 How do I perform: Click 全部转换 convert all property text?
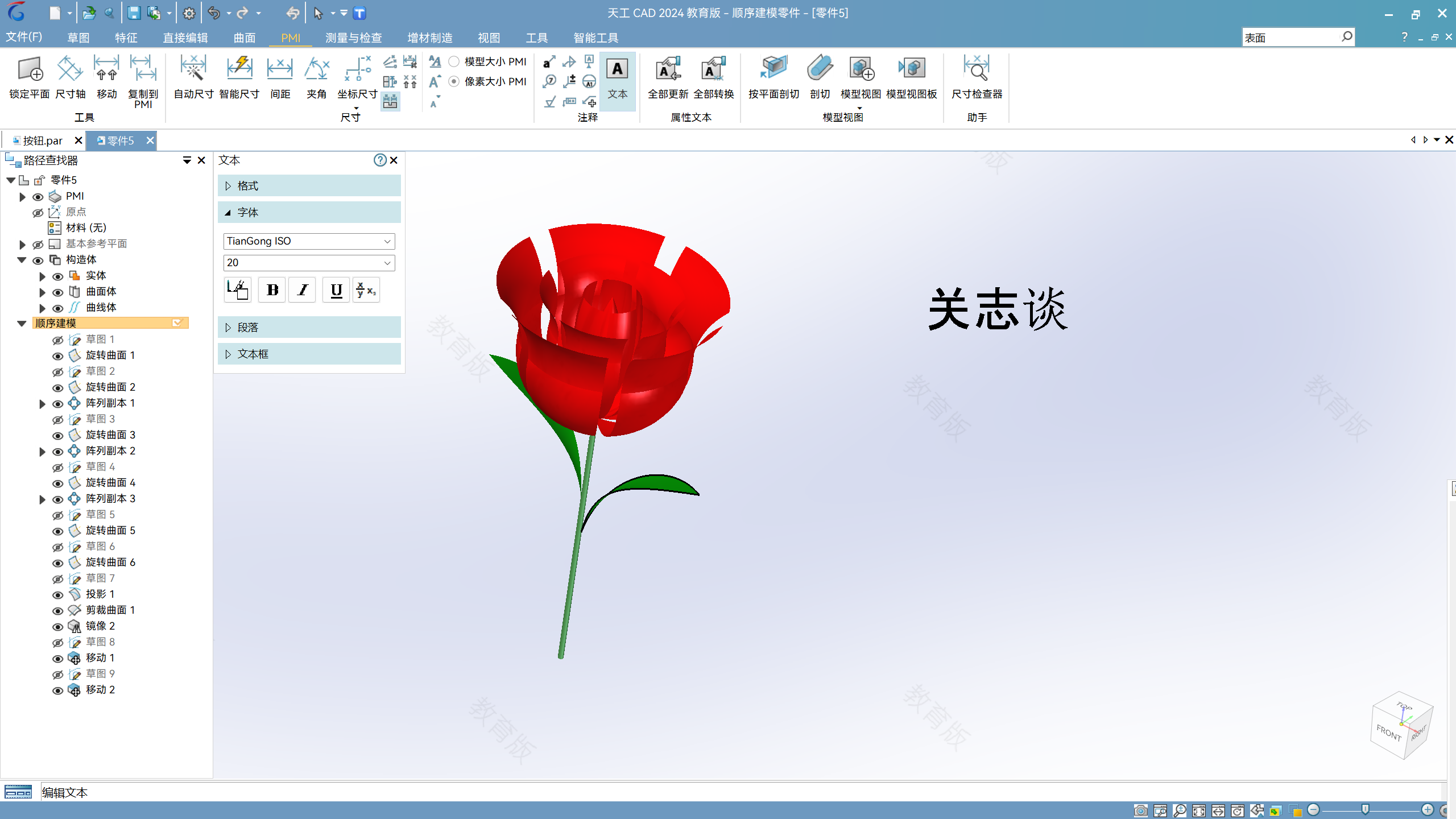(x=714, y=78)
